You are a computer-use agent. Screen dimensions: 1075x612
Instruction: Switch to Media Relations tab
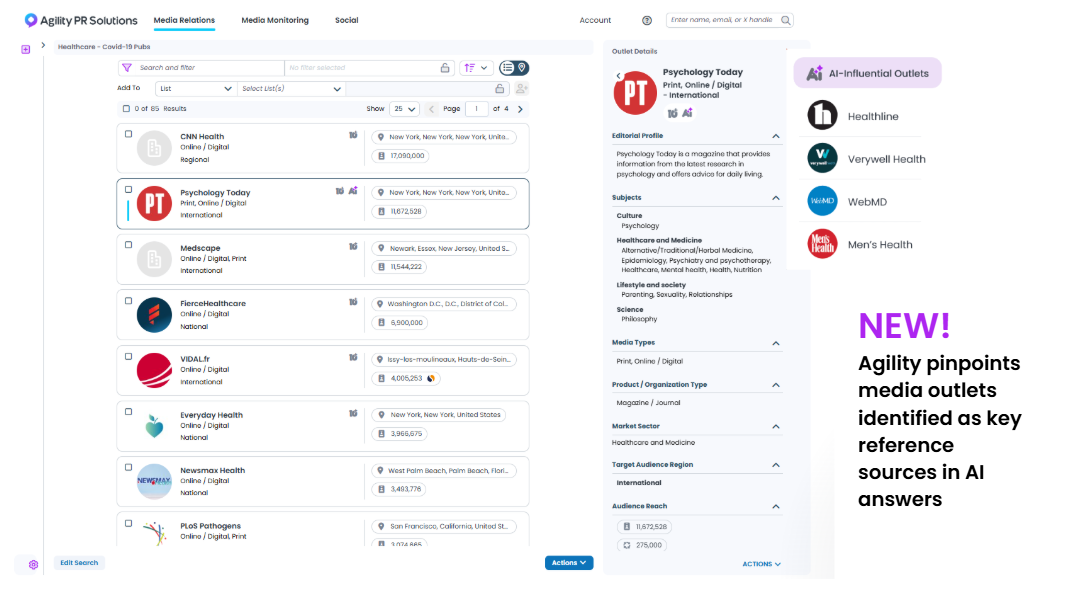[184, 21]
